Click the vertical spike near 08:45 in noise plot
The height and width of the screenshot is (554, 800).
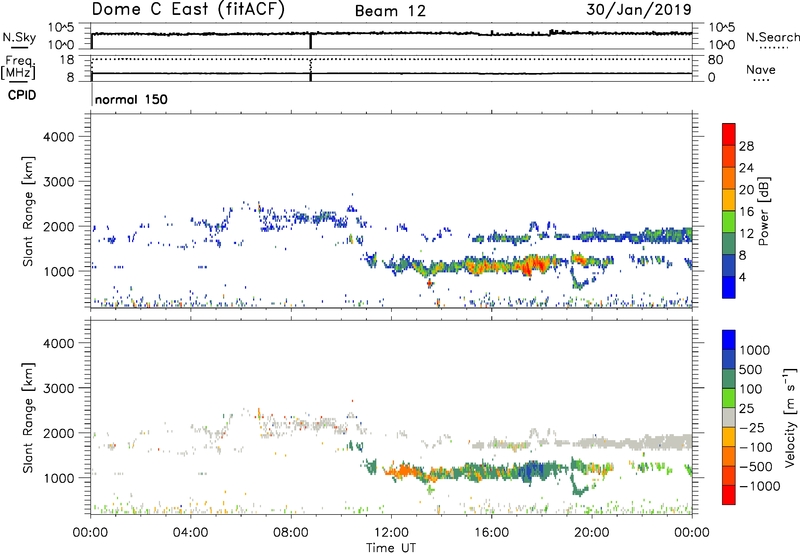tap(310, 41)
